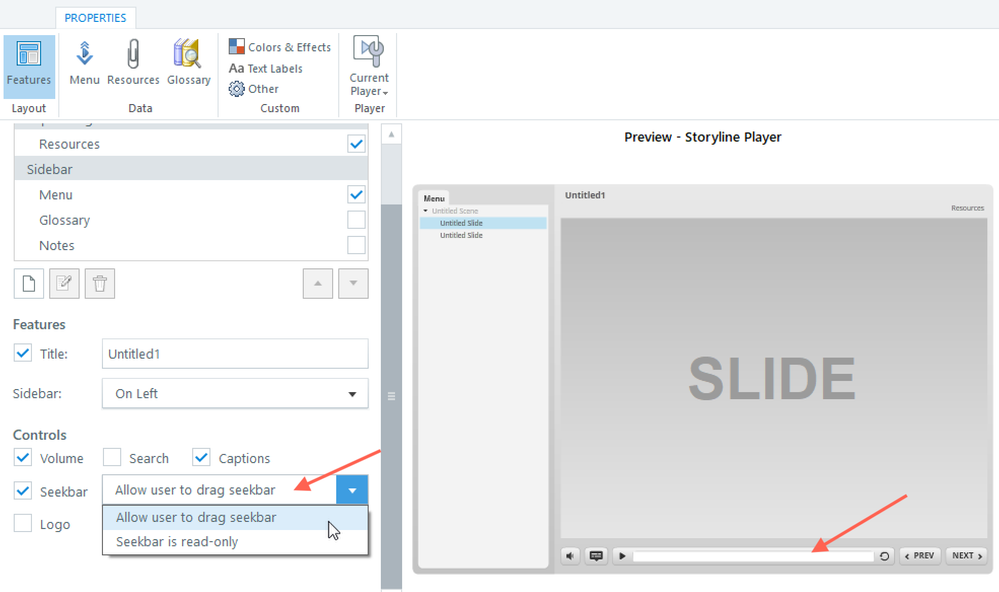Open the Sidebar position dropdown
Image resolution: width=999 pixels, height=592 pixels.
point(235,394)
